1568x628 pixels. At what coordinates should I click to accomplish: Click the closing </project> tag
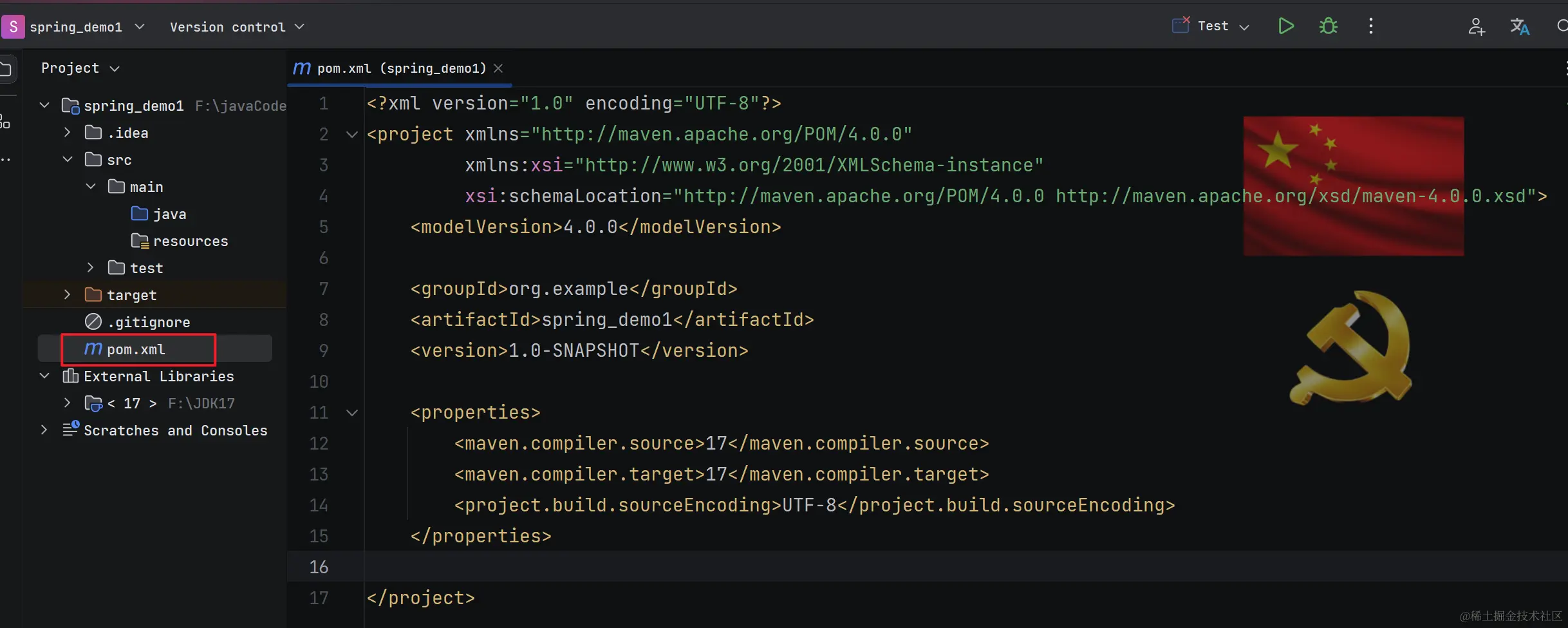[421, 598]
